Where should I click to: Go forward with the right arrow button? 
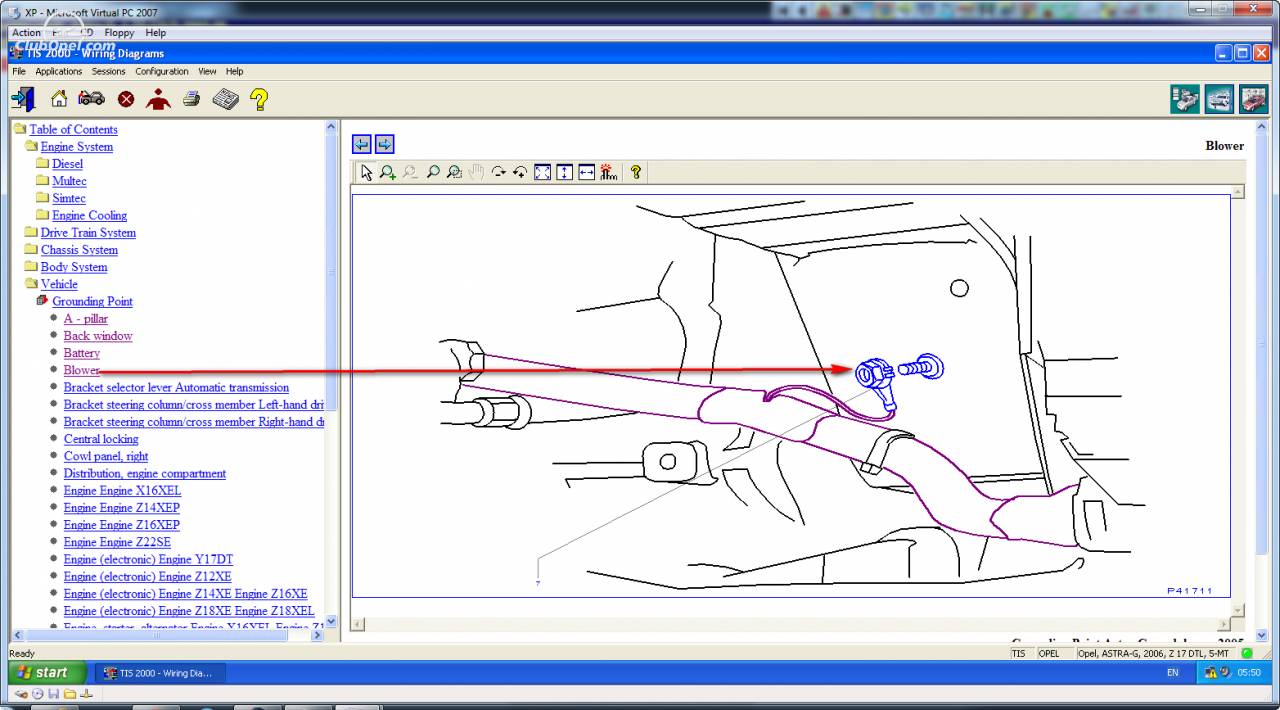click(384, 144)
